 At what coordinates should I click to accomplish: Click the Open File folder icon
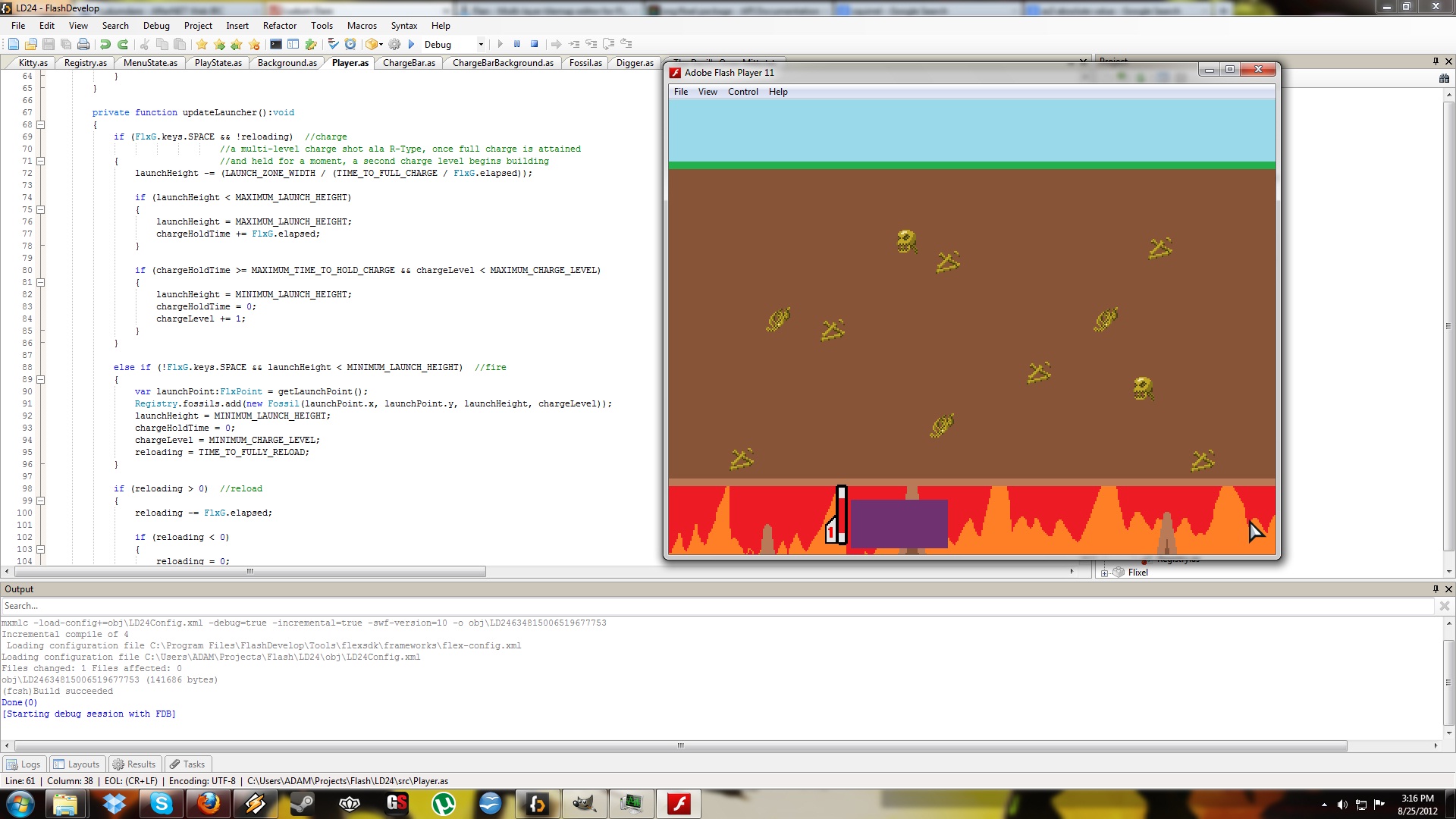click(31, 45)
